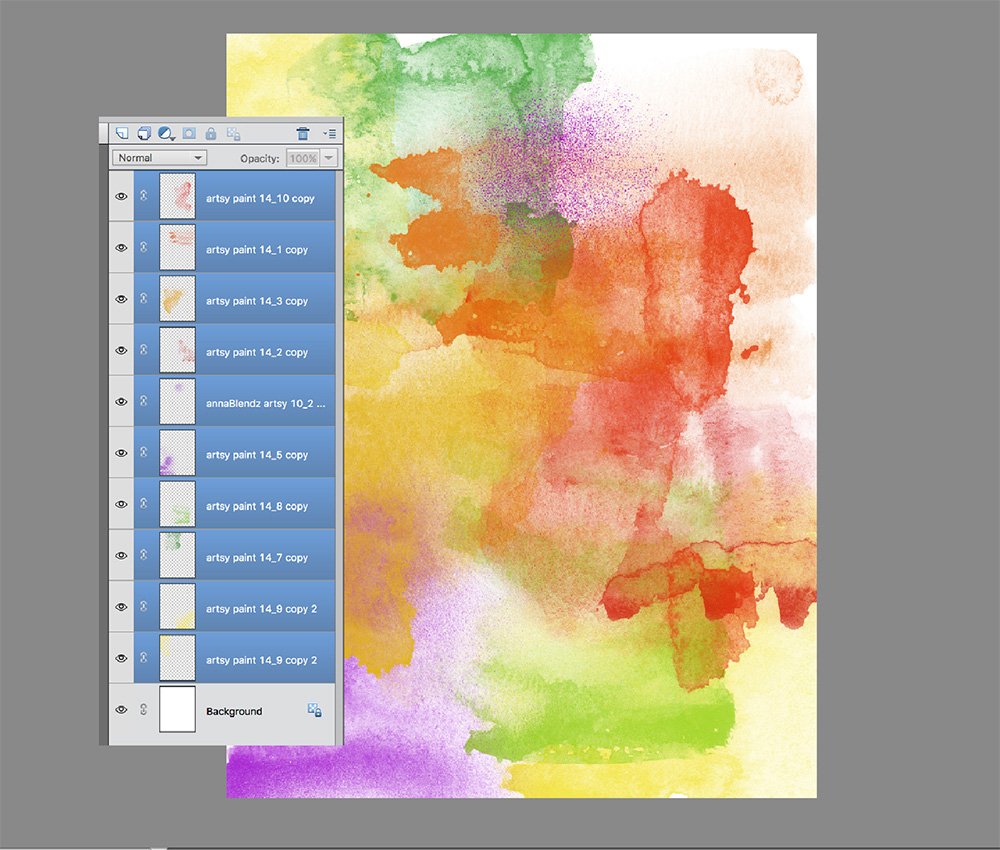Hide the artsy paint 14_1 copy layer
The image size is (1000, 850).
[121, 247]
